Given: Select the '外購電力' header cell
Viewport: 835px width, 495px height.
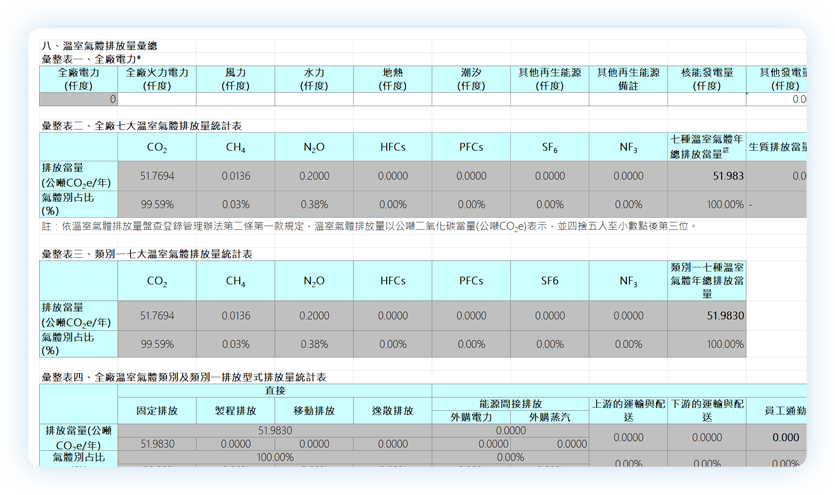Looking at the screenshot, I should coord(471,417).
